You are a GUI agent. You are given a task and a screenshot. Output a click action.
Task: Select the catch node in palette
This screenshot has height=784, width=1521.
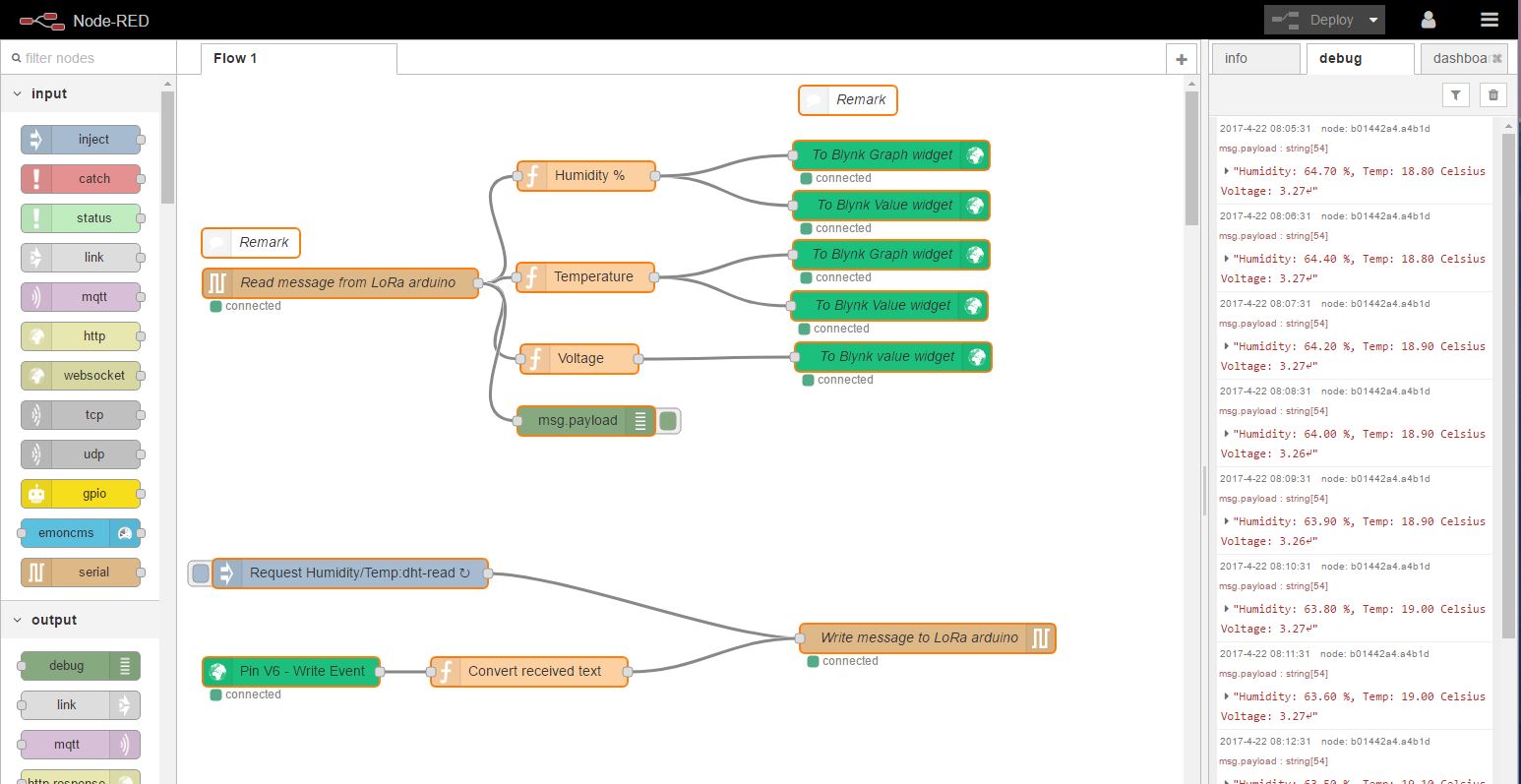(81, 179)
